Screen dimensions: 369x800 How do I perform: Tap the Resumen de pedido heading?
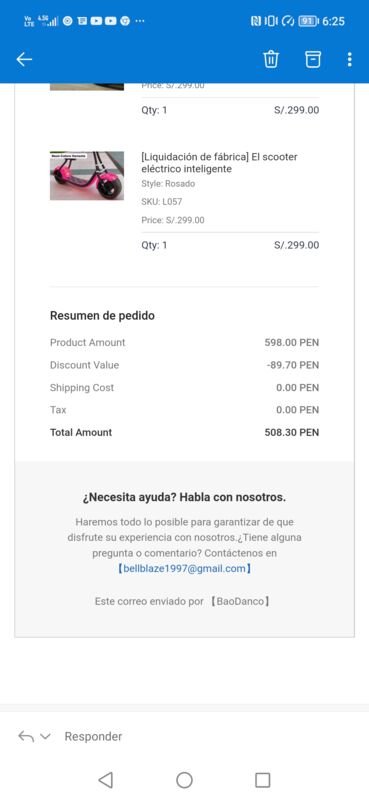pos(102,315)
